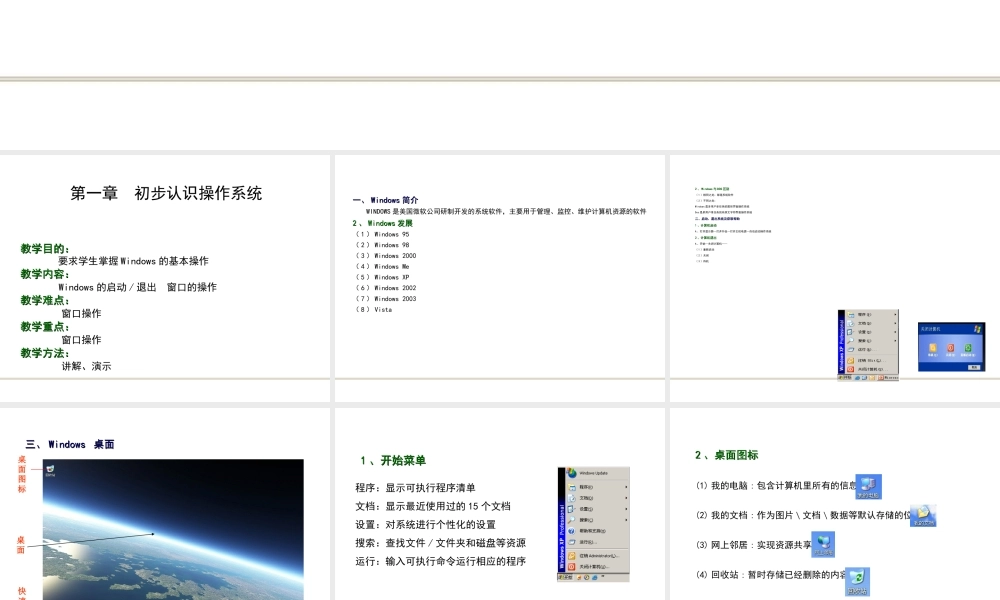This screenshot has width=1000, height=600.
Task: Click text (4) 回收站 description
Action: tap(770, 575)
